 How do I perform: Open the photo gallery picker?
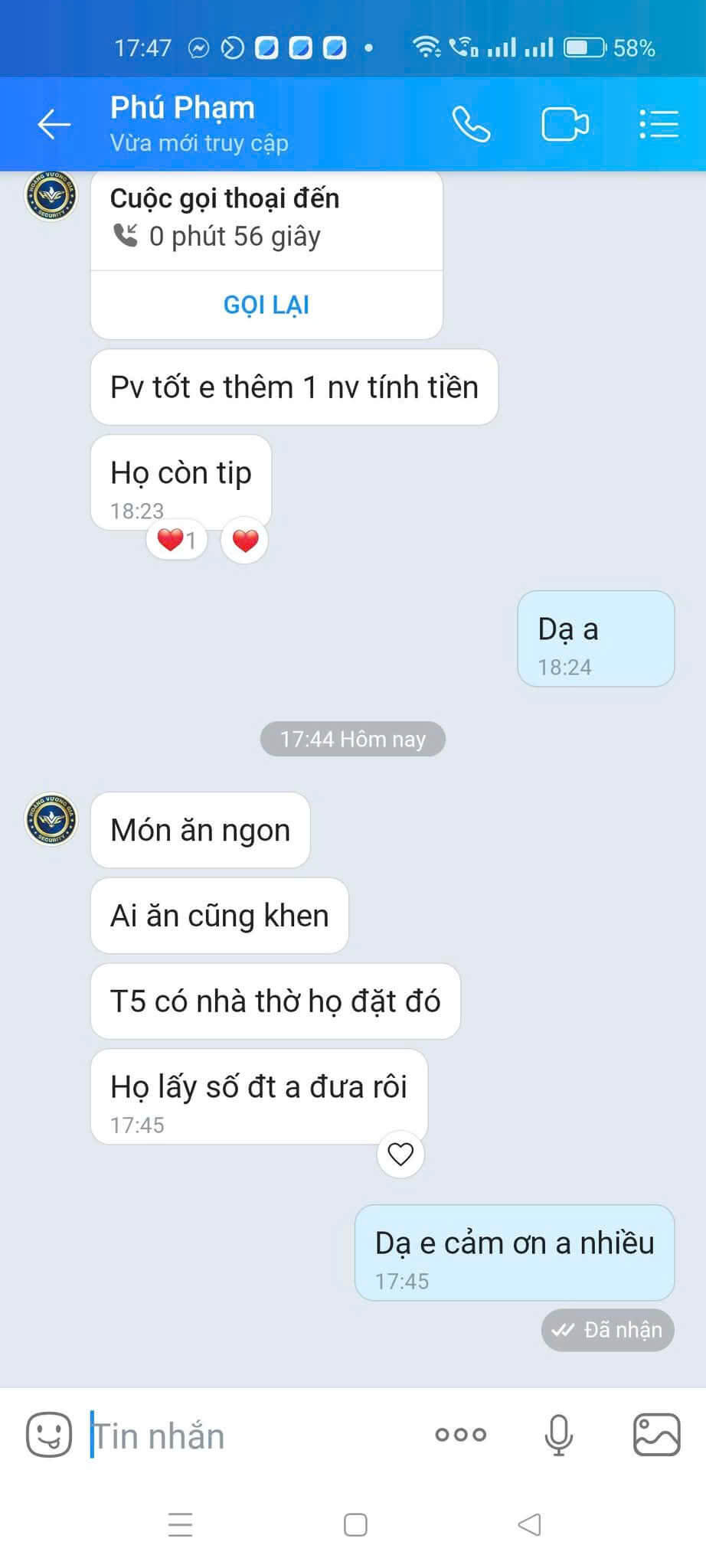657,1434
